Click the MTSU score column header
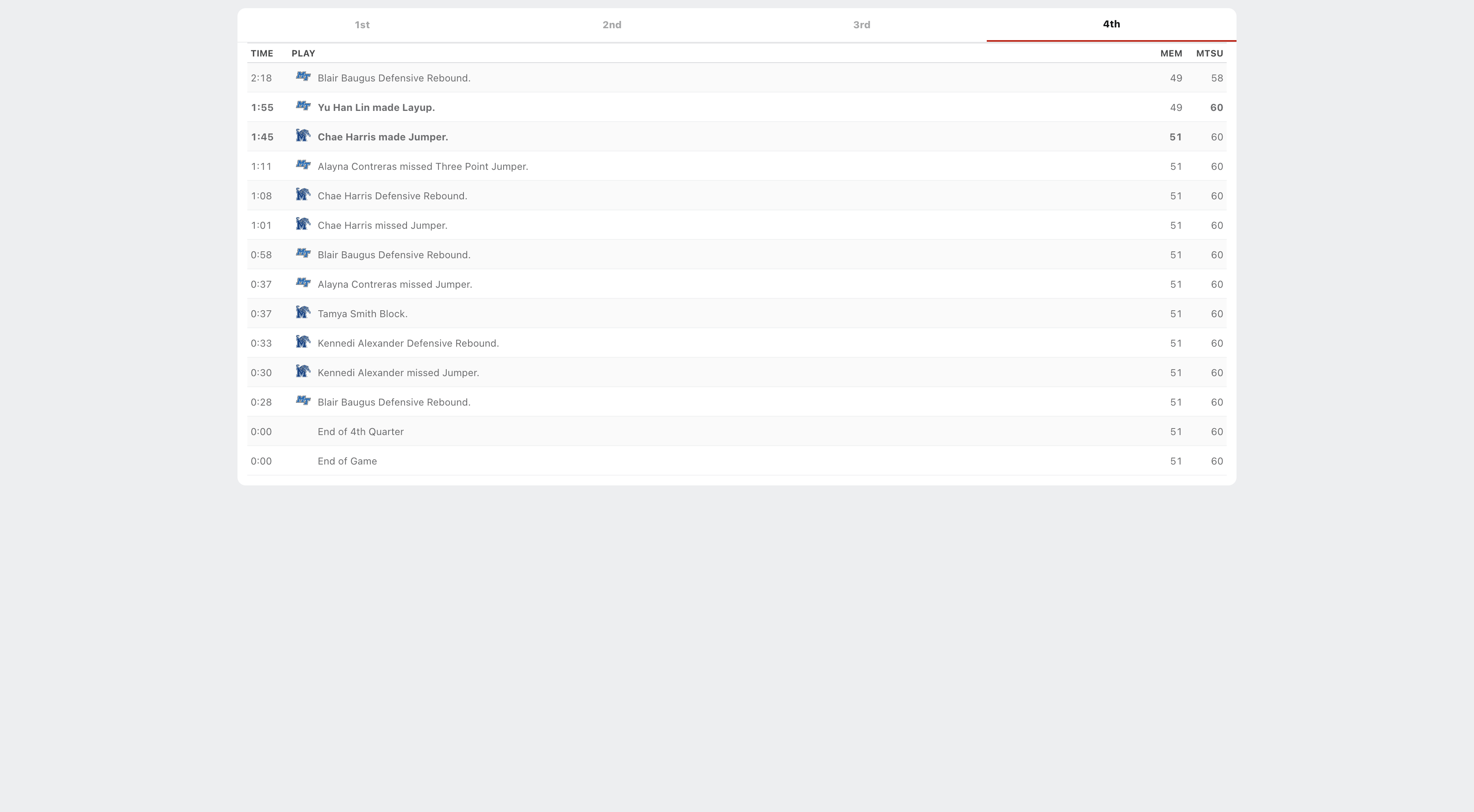 pos(1209,54)
